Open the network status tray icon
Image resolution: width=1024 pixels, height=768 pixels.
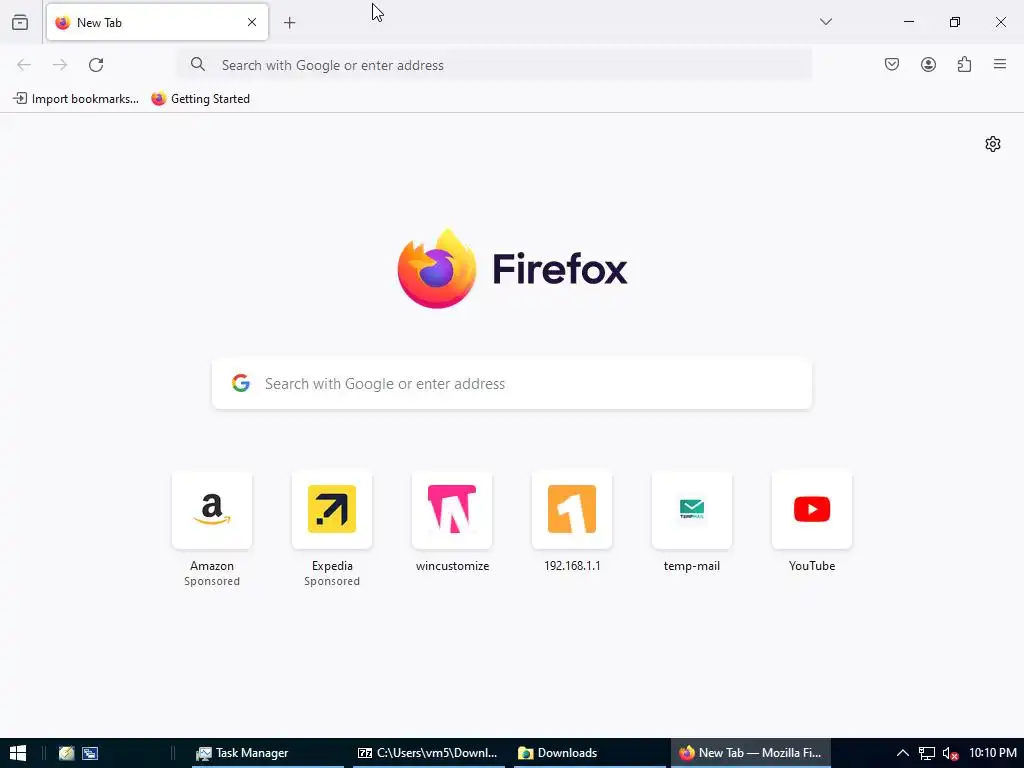pos(927,754)
